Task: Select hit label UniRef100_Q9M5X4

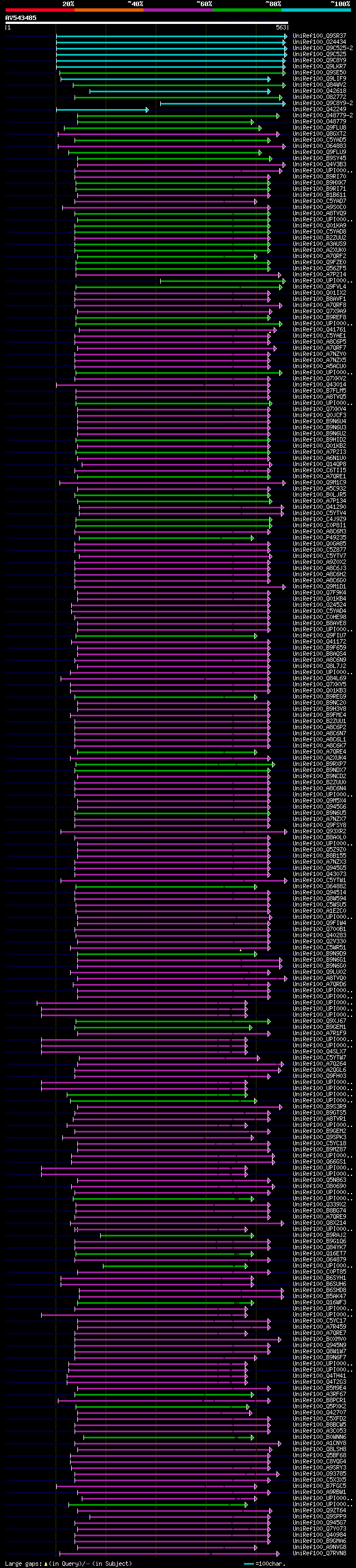Action: pos(319,800)
